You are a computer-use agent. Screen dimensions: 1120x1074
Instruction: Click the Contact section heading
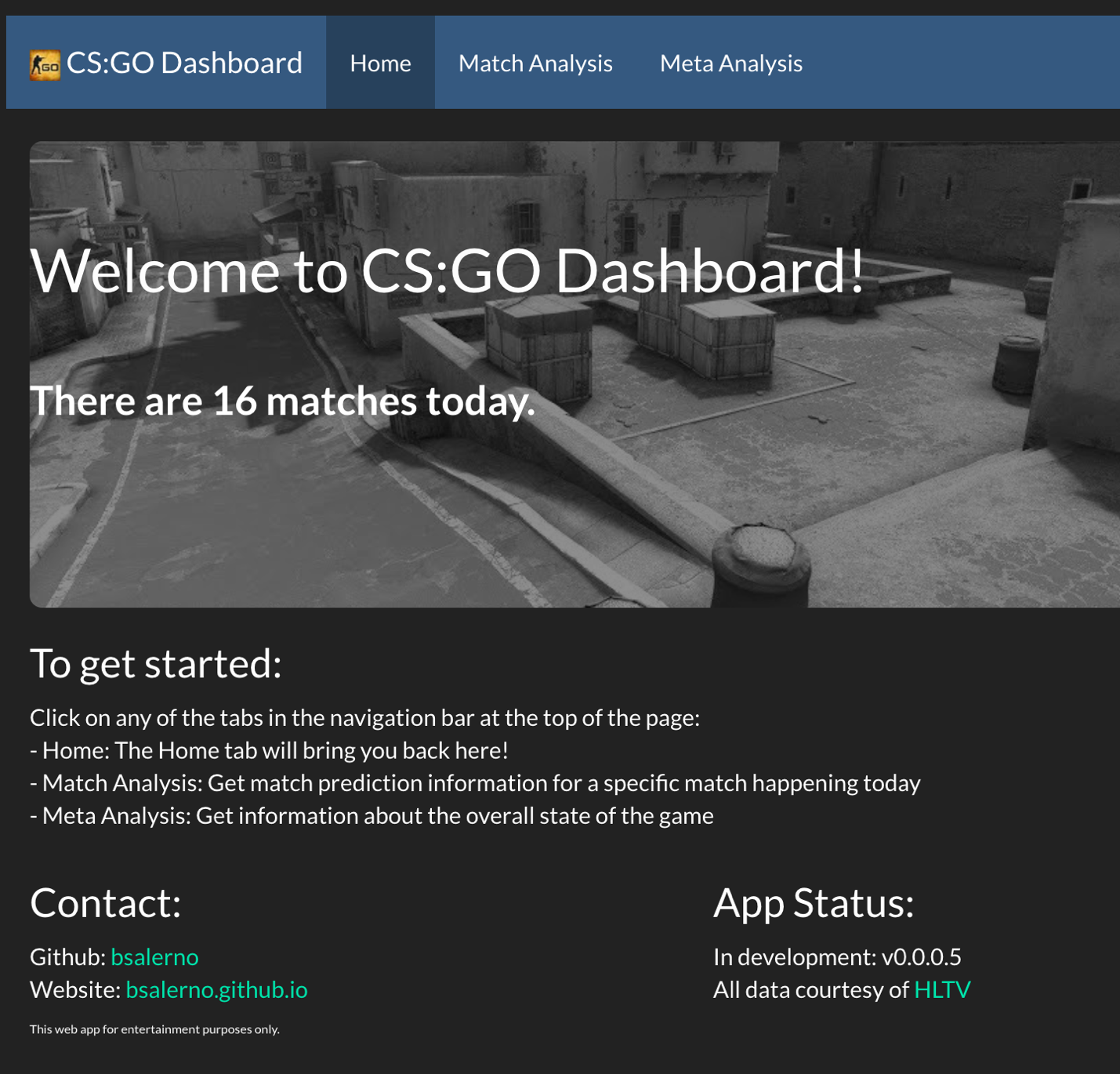pos(106,902)
